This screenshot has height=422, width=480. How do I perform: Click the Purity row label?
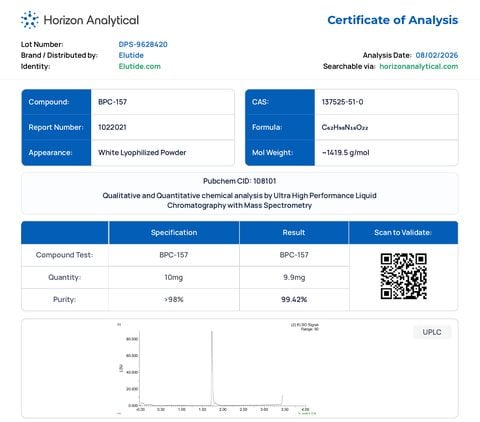64,299
